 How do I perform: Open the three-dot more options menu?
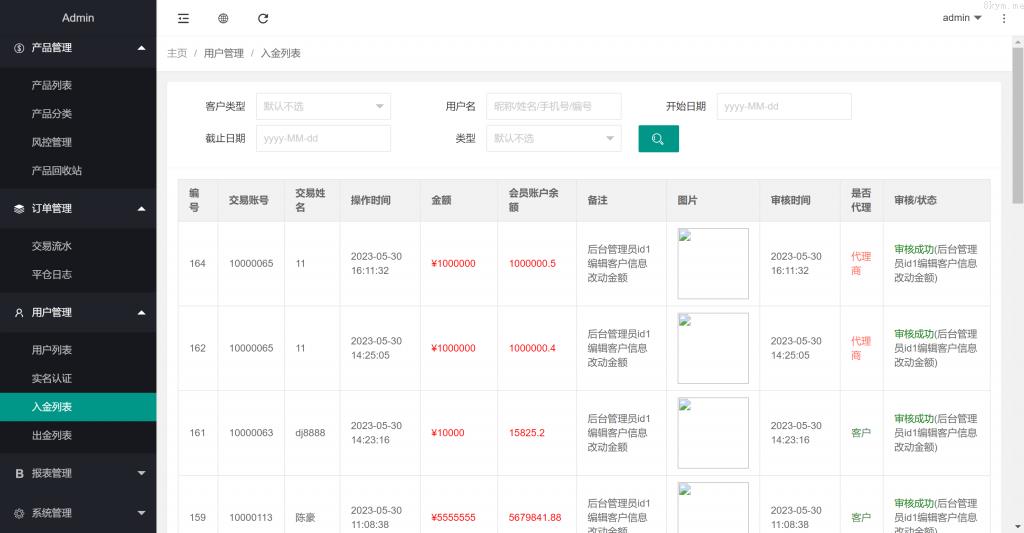(1004, 18)
